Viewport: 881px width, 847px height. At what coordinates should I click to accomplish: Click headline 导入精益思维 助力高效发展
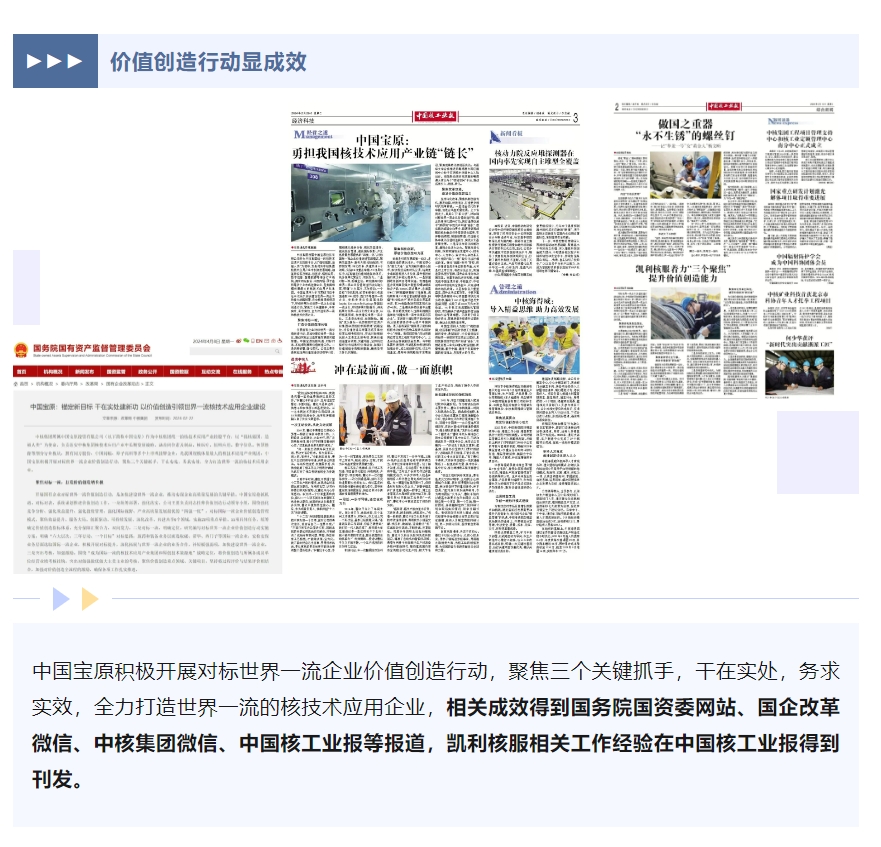point(534,309)
